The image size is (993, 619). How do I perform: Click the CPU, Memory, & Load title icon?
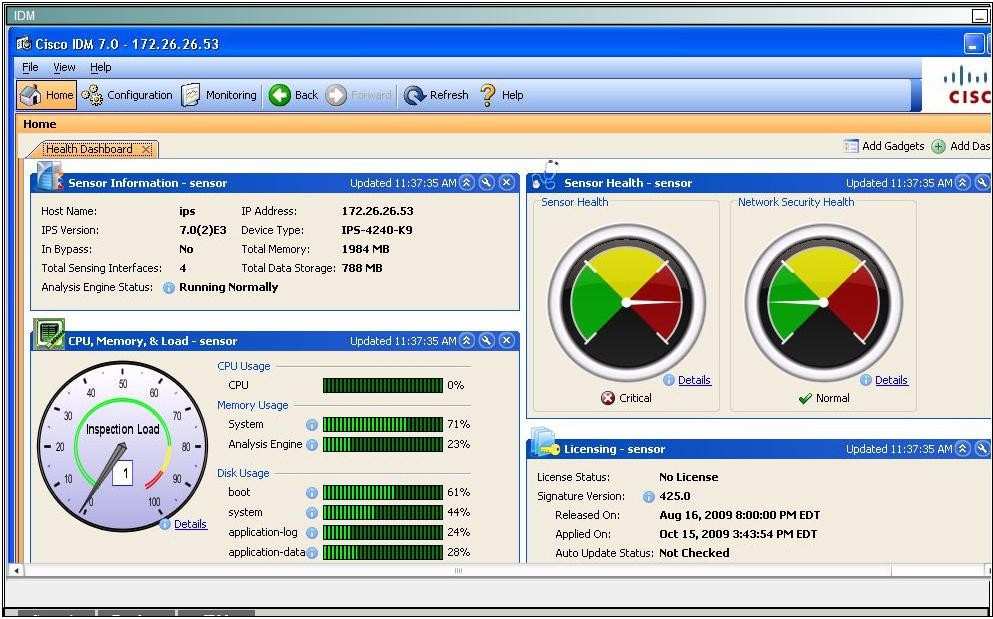pos(49,334)
